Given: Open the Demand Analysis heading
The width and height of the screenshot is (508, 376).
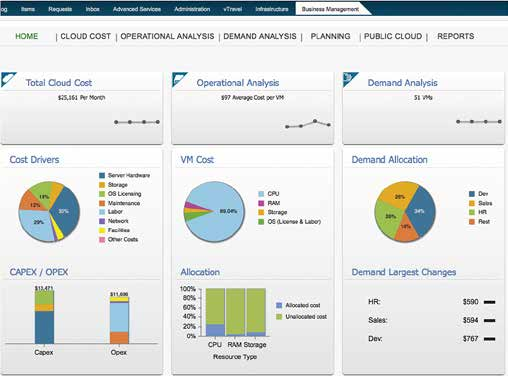Looking at the screenshot, I should 402,83.
